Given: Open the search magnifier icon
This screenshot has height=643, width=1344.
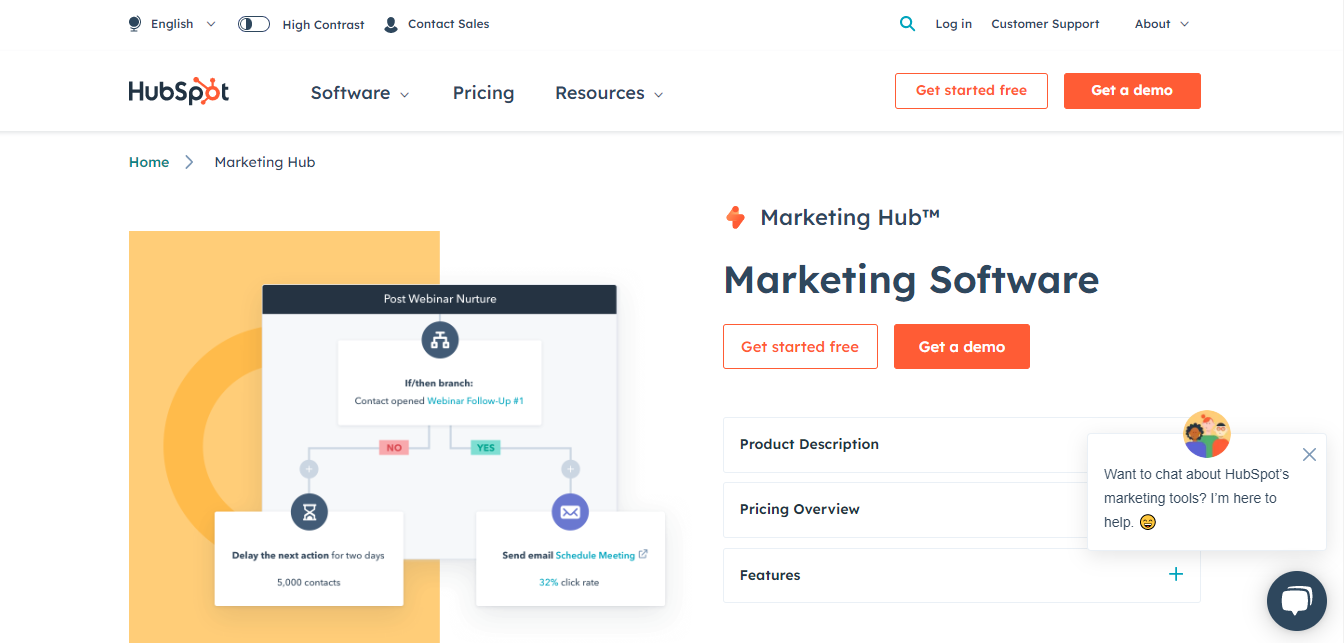Looking at the screenshot, I should pyautogui.click(x=907, y=24).
